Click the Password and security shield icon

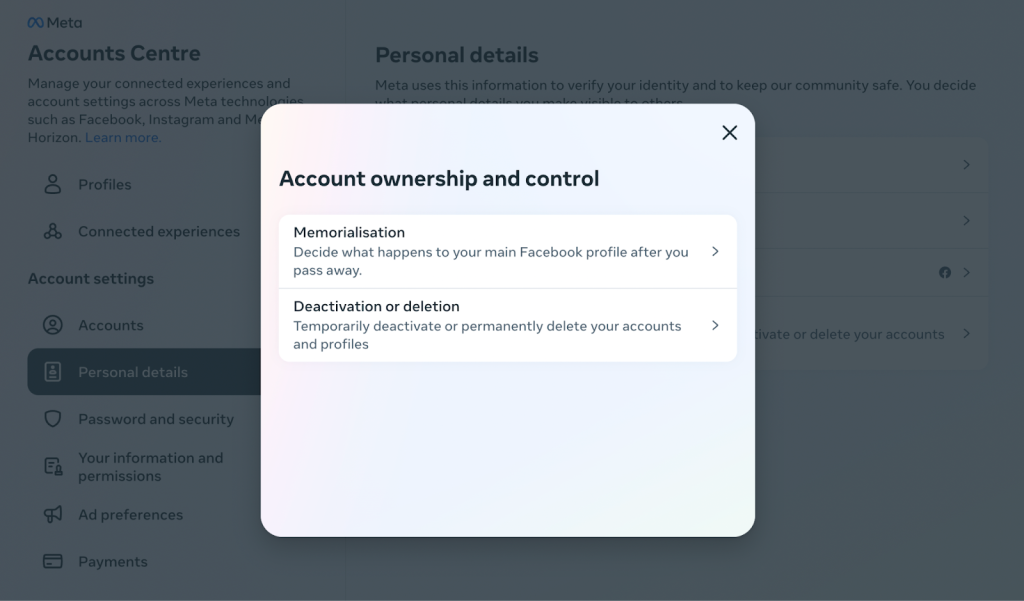(x=53, y=419)
